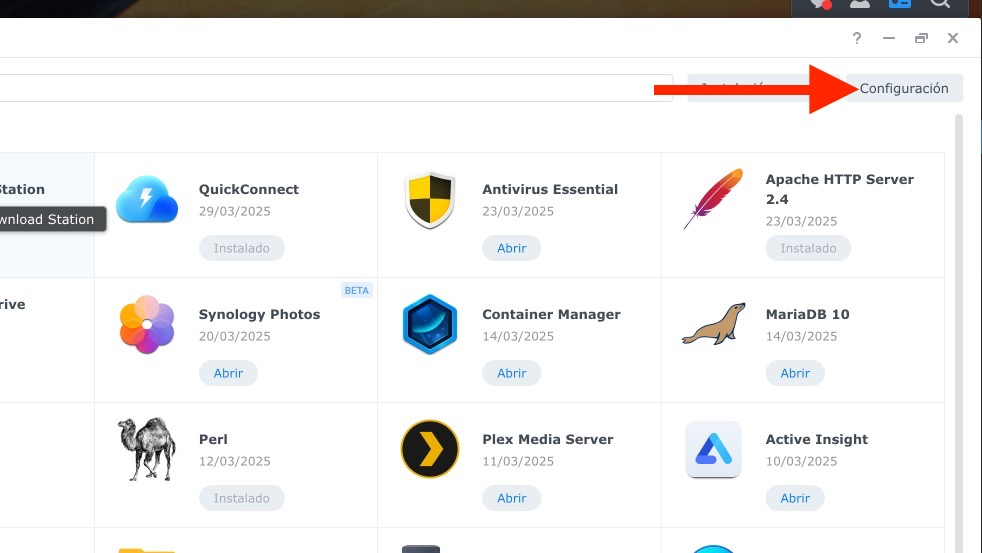982x553 pixels.
Task: Click Abrir for Antivirus Essential
Action: 512,248
